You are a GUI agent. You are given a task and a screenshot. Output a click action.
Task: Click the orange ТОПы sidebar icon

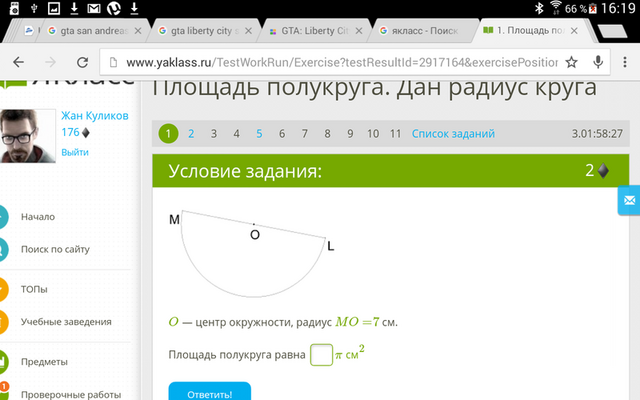(x=3, y=289)
